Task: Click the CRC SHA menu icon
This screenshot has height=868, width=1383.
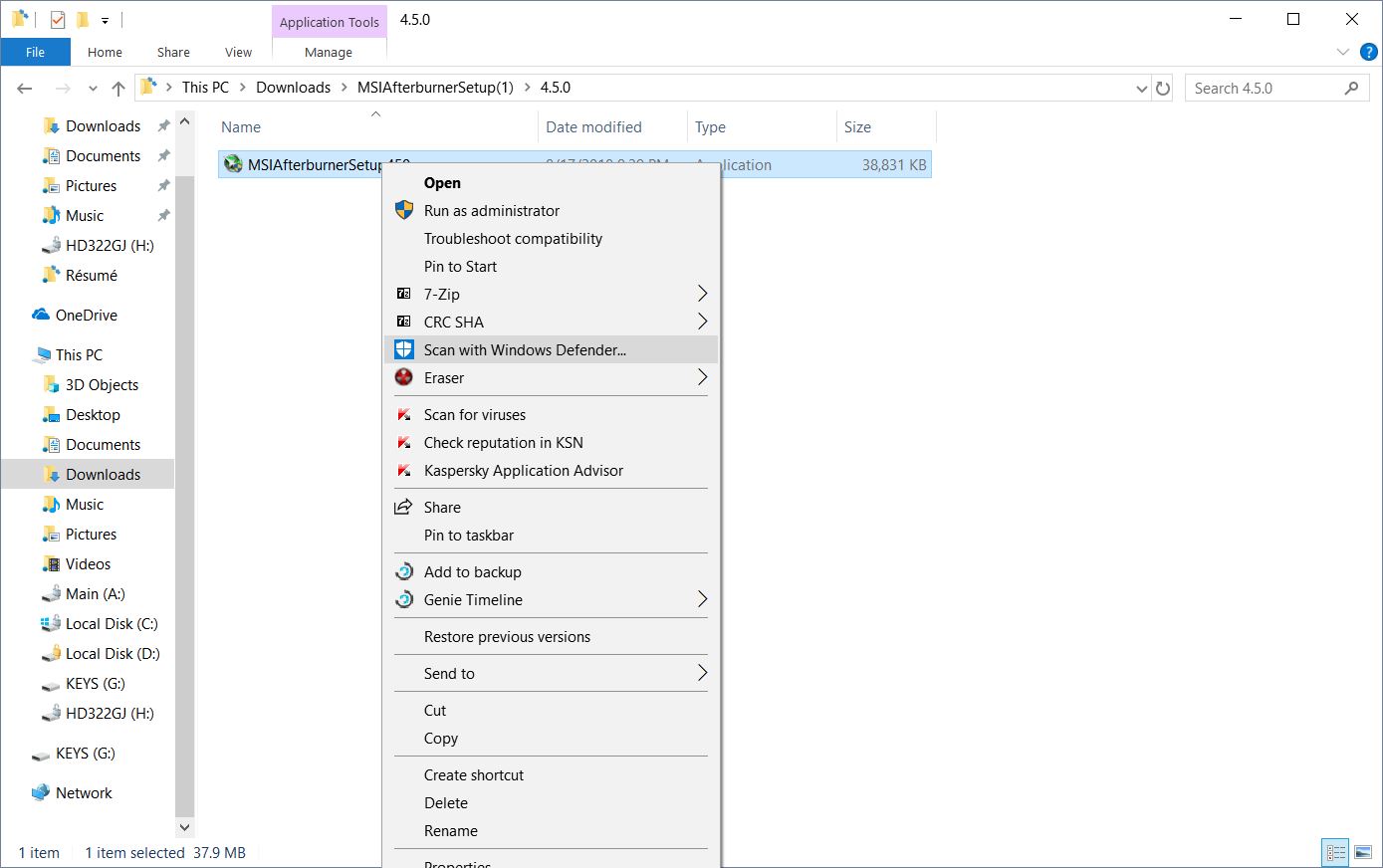Action: pyautogui.click(x=403, y=322)
